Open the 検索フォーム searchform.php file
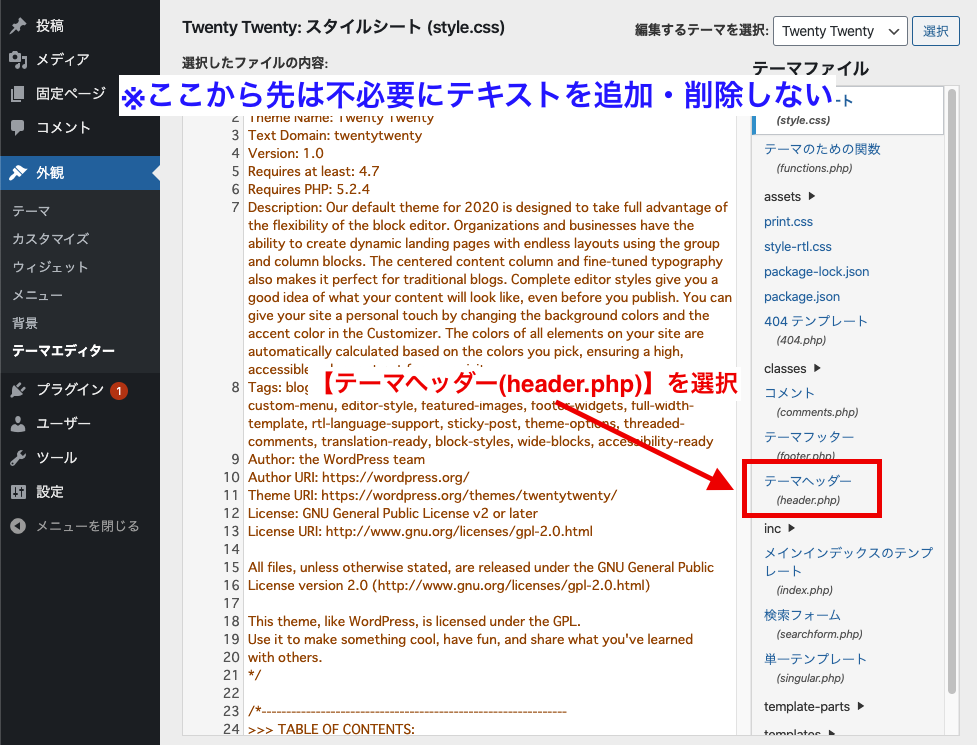The image size is (977, 745). click(813, 624)
